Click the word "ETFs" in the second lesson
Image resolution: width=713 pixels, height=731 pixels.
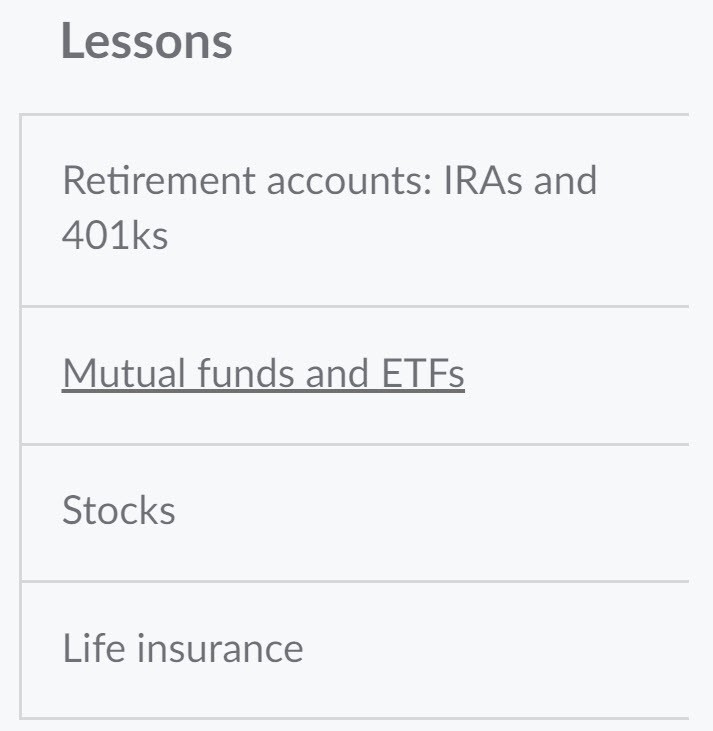pos(422,374)
